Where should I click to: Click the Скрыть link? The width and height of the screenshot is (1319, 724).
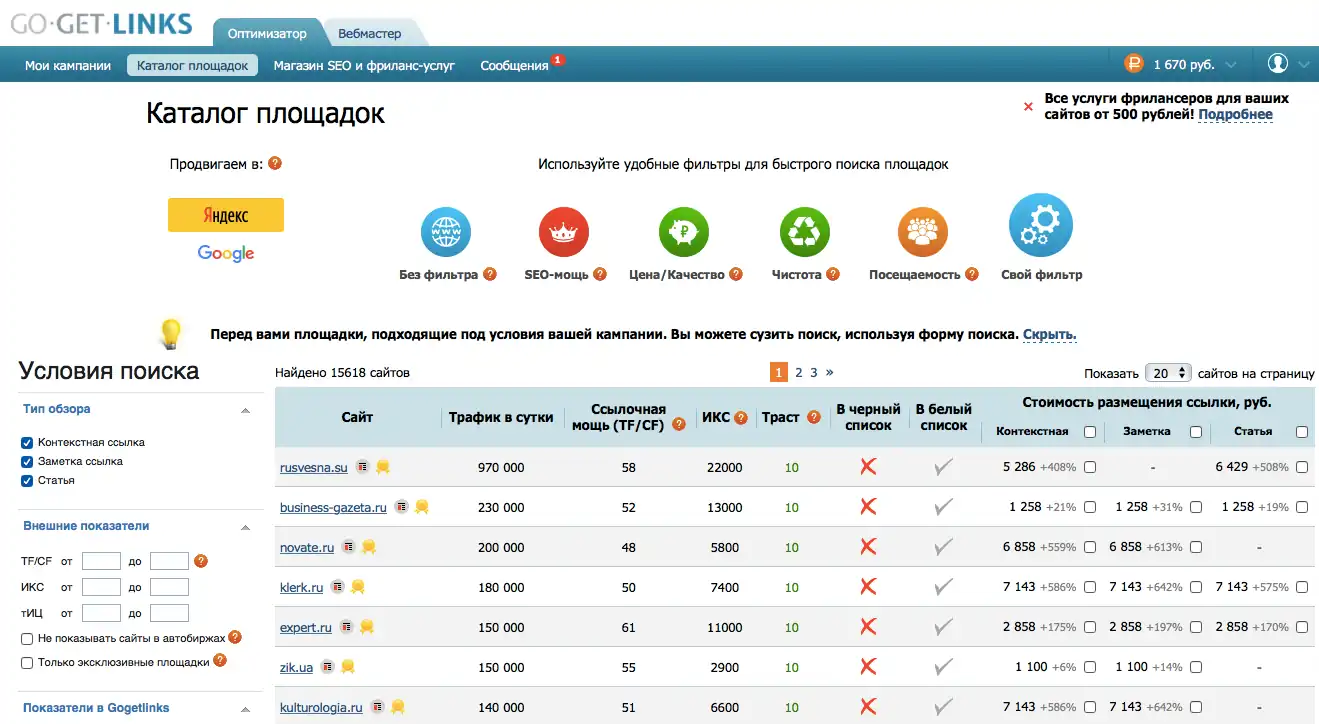pyautogui.click(x=1050, y=335)
